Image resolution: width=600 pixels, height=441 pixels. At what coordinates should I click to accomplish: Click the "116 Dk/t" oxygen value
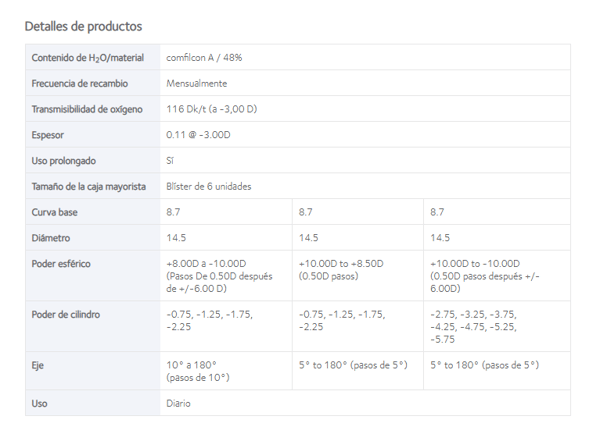tap(211, 109)
